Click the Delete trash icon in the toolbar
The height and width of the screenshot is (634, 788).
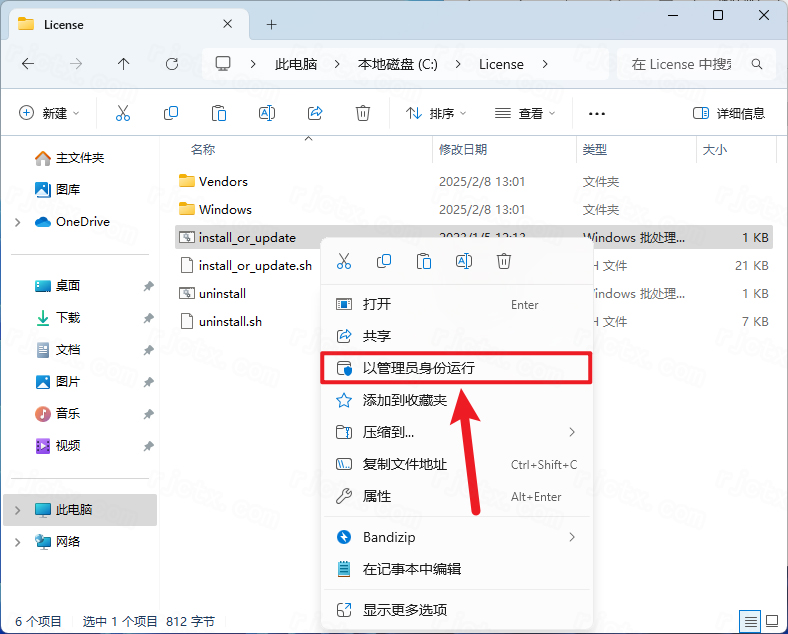(x=363, y=114)
